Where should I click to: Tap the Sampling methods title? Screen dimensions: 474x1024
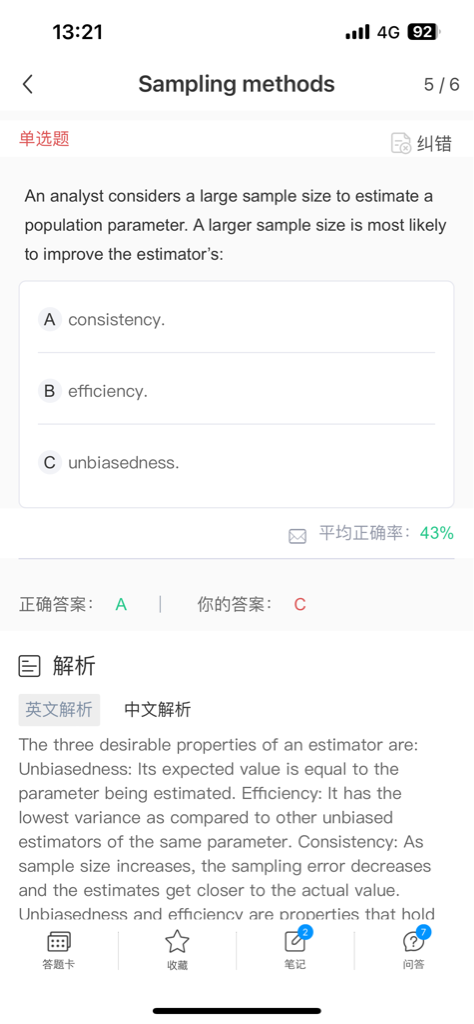click(236, 84)
